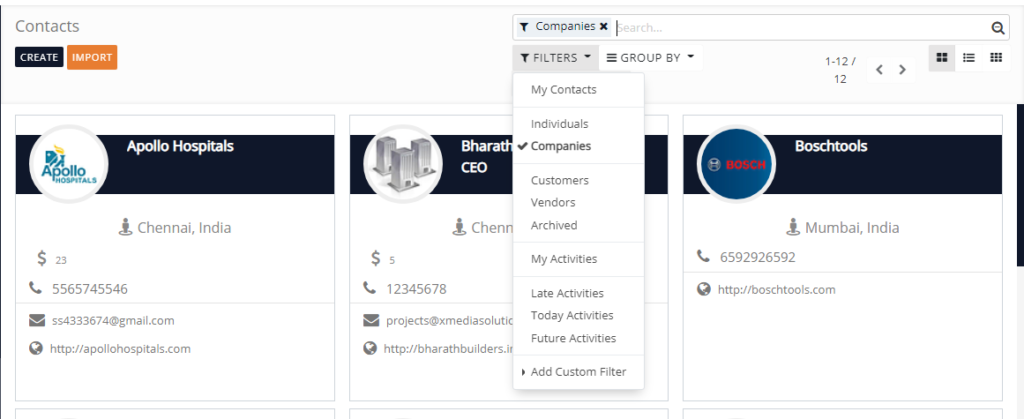
Task: Go to previous page arrow
Action: (x=880, y=69)
